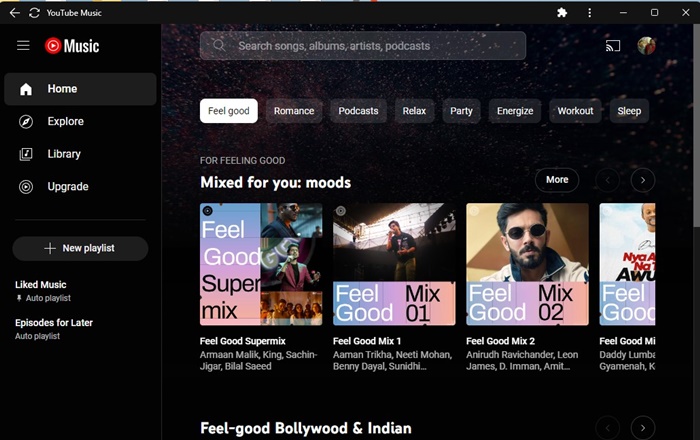This screenshot has width=700, height=440.
Task: Click the Feel Good Mix 1 title
Action: [367, 341]
